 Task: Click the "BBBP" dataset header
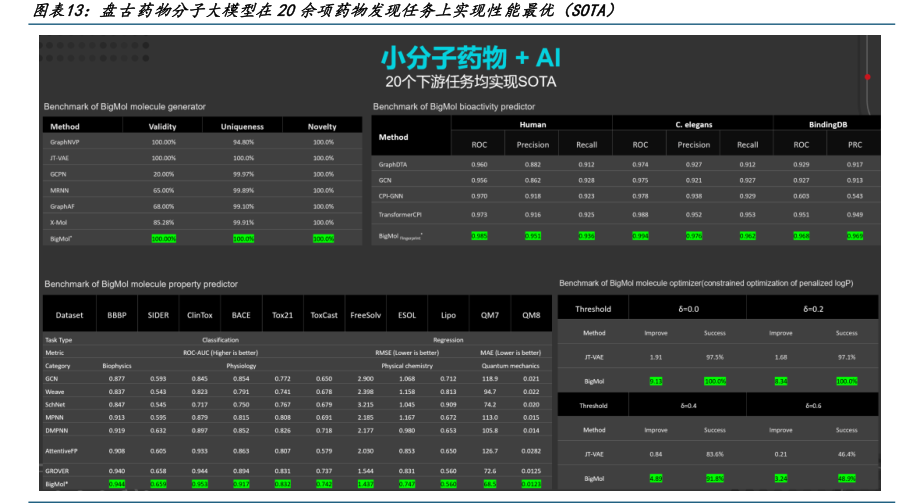117,315
